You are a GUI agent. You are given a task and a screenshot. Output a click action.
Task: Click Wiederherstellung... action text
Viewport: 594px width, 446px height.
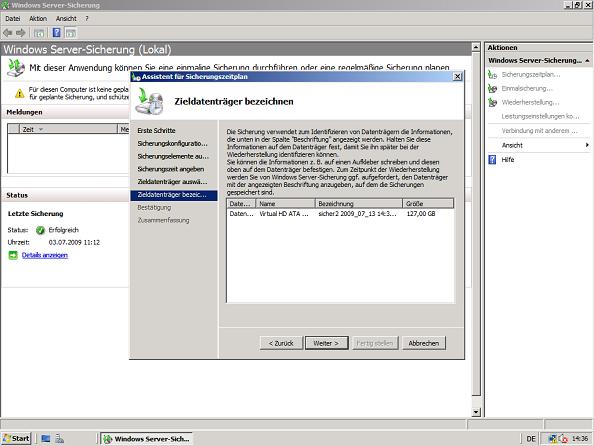530,102
